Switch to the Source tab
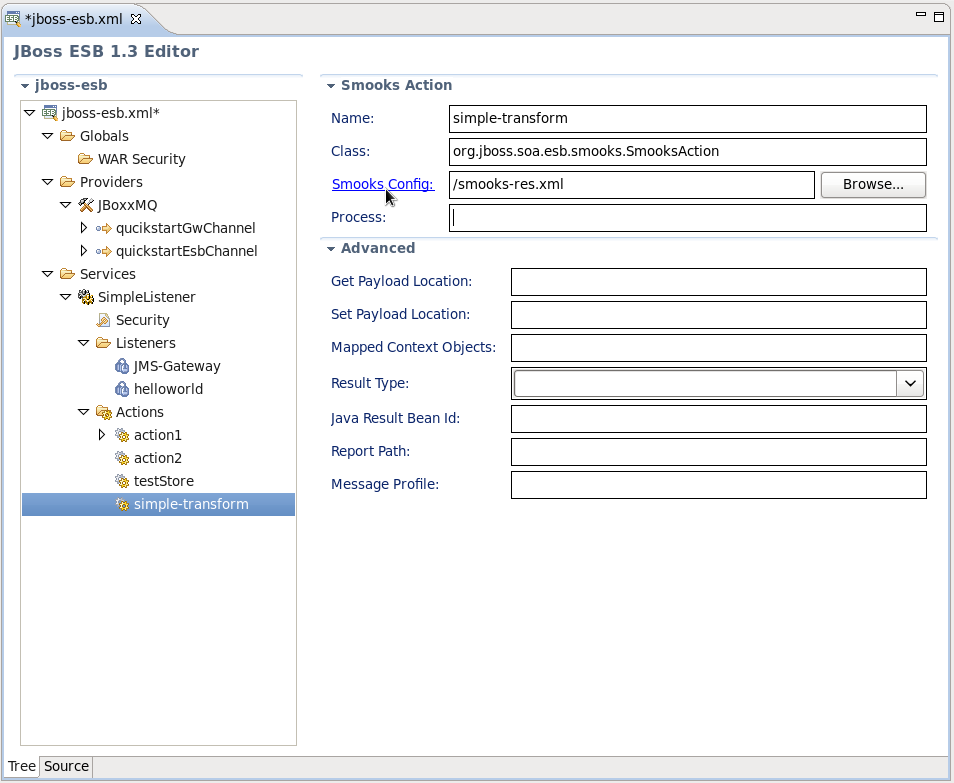 [65, 766]
